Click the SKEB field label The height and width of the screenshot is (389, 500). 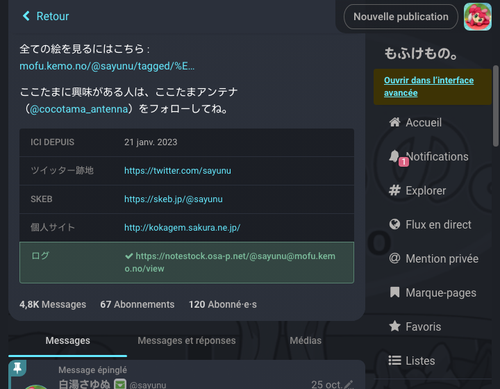point(41,199)
